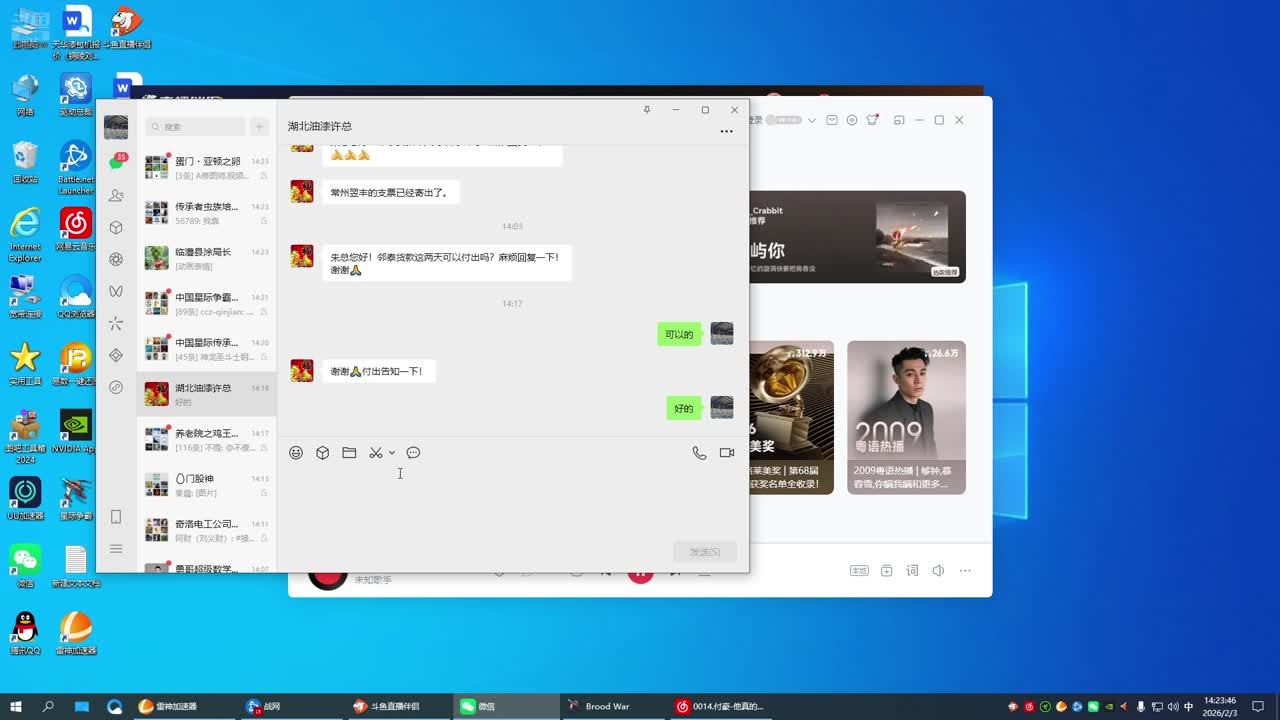
Task: Open chat history speech bubble icon
Action: [413, 453]
